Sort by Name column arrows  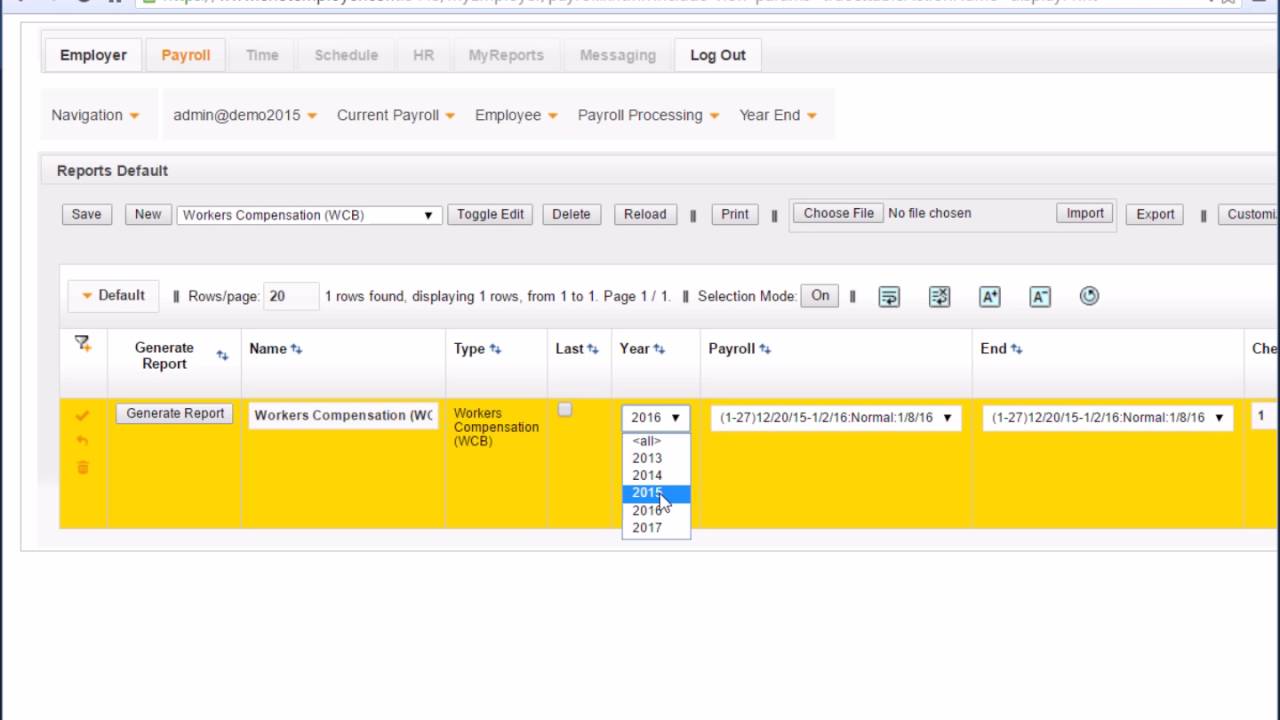pyautogui.click(x=296, y=349)
